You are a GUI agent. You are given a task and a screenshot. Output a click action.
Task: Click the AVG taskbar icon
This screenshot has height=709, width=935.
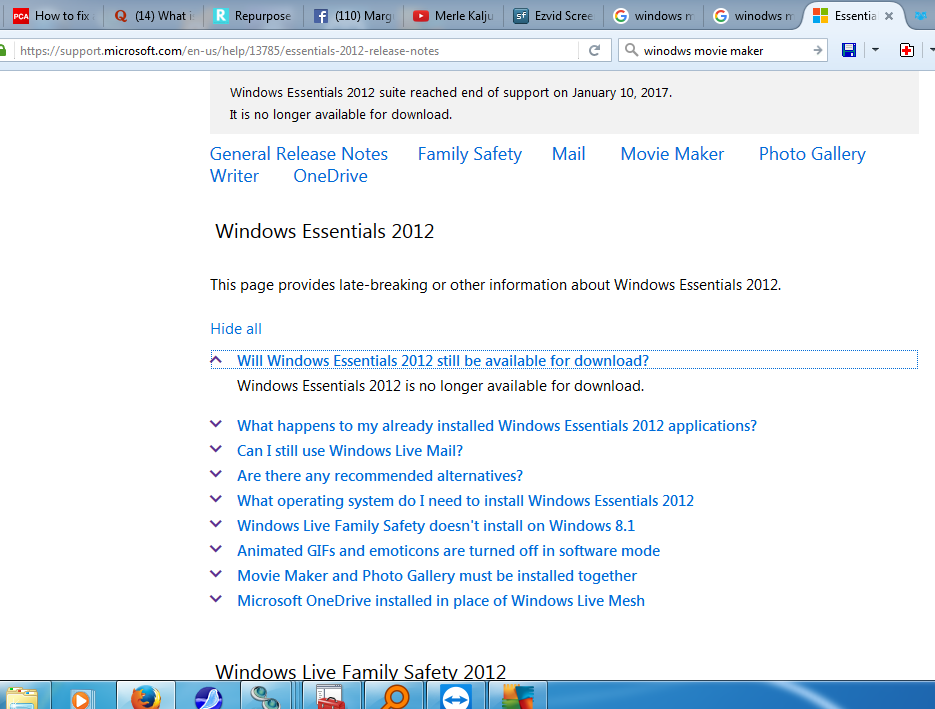tap(518, 698)
